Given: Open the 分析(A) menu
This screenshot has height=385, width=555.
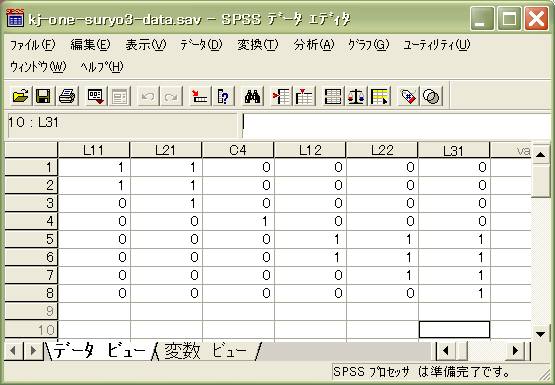Looking at the screenshot, I should click(314, 45).
